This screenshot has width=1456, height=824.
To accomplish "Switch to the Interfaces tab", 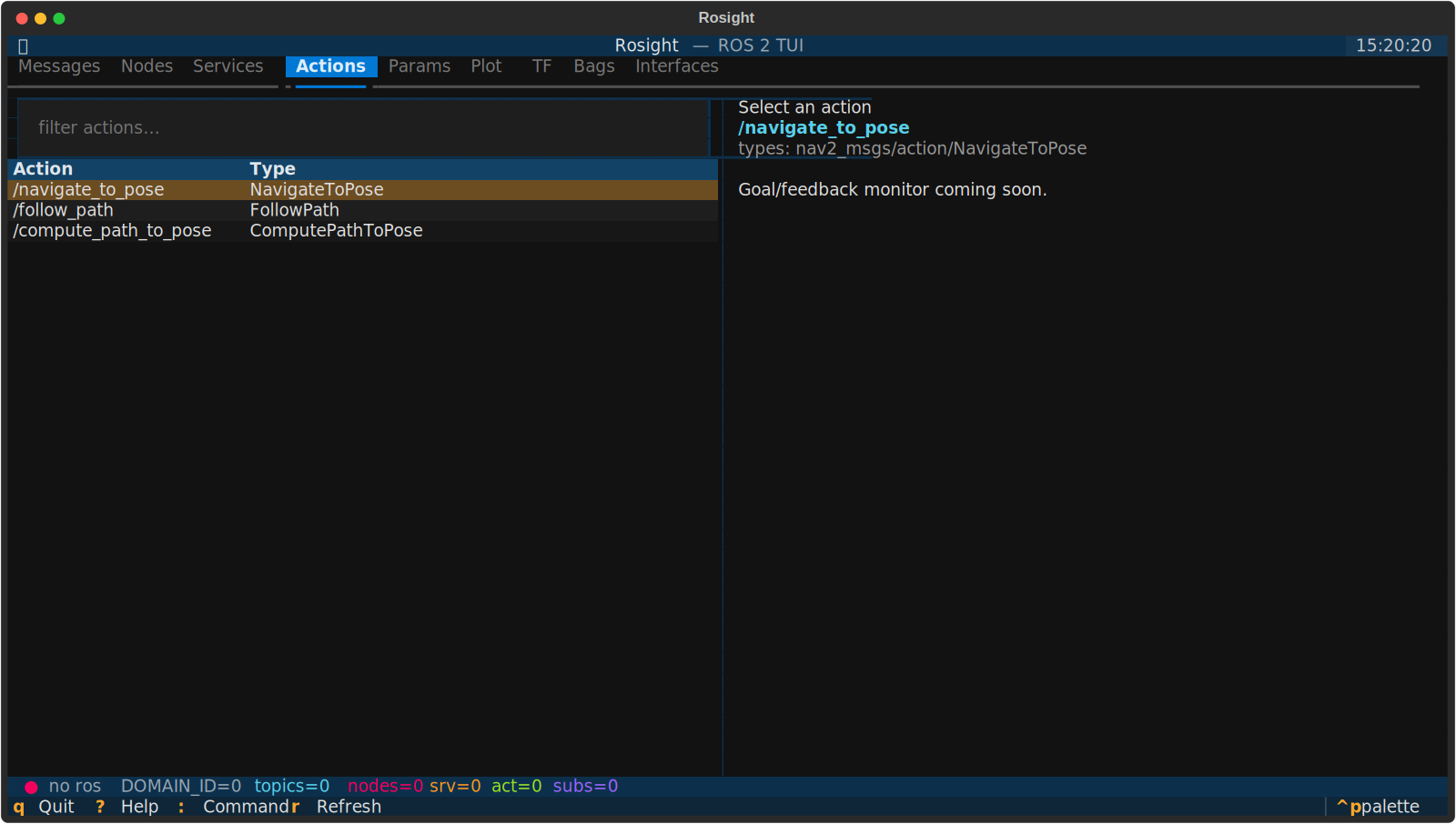I will click(x=677, y=66).
